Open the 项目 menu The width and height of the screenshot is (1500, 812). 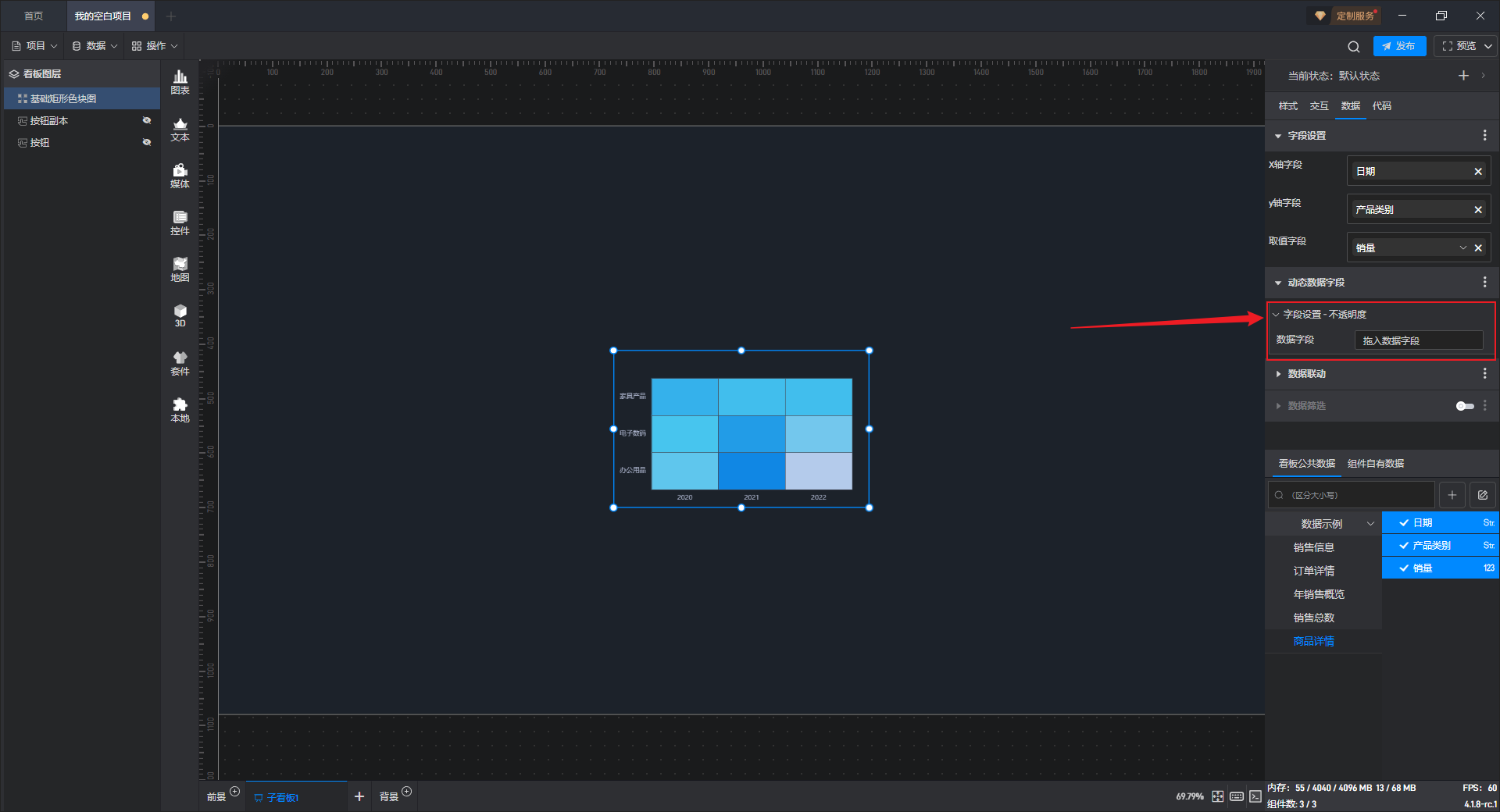(34, 46)
